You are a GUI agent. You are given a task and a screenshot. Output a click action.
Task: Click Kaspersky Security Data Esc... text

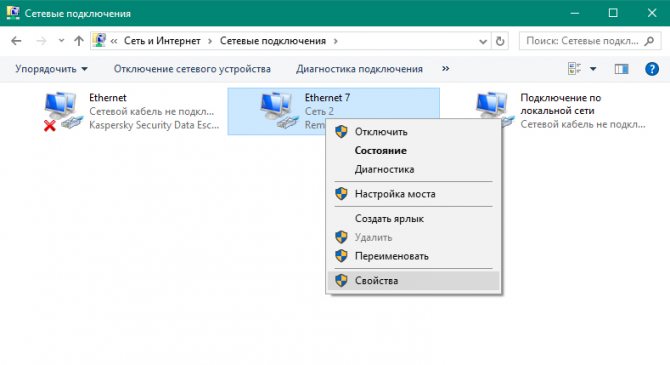coord(154,125)
